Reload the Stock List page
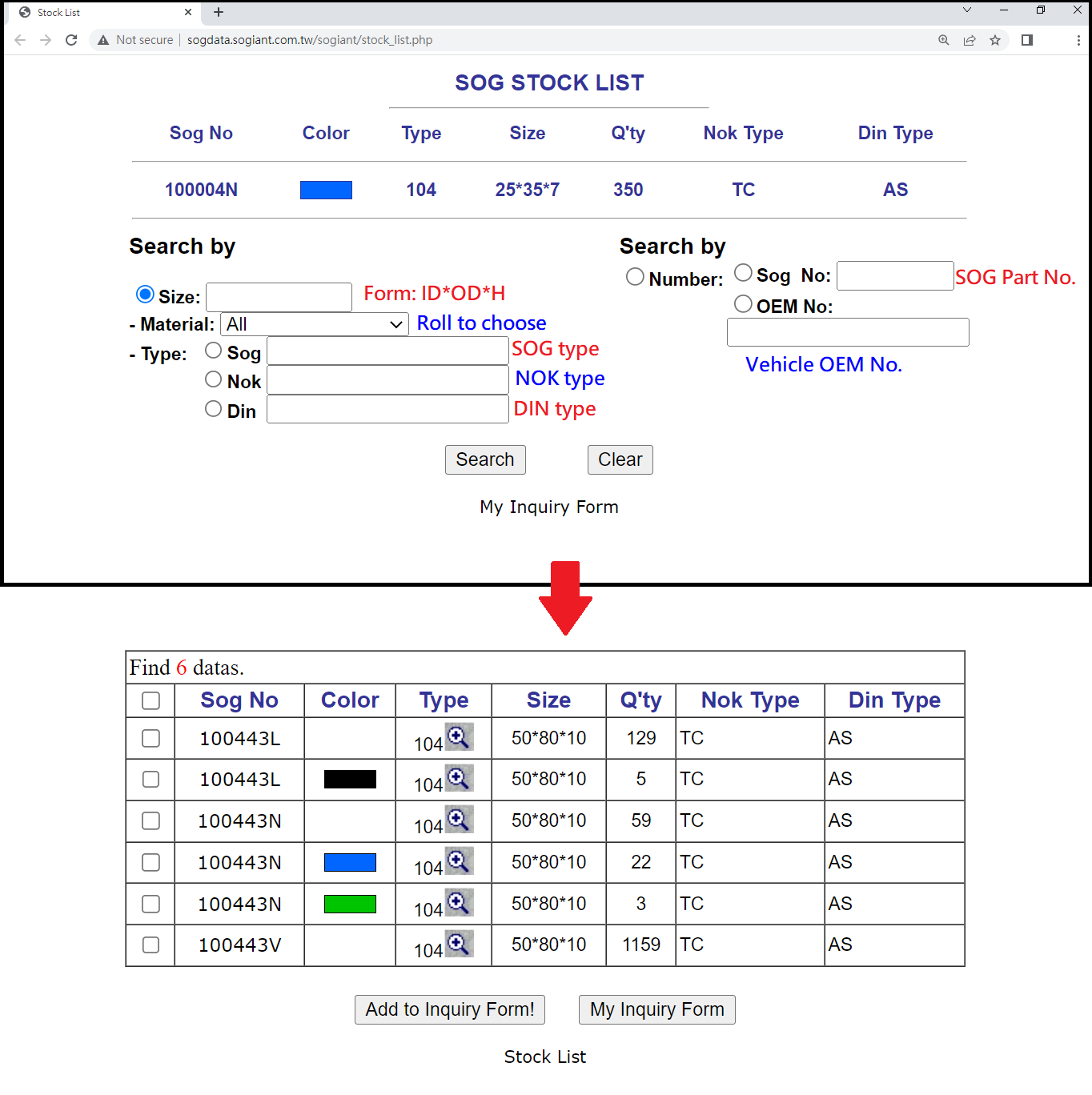The image size is (1092, 1095). pos(71,40)
